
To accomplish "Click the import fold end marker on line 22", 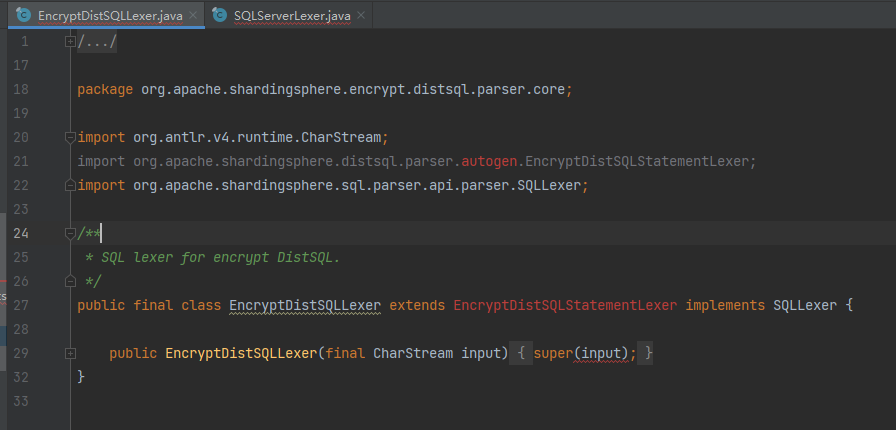I will coord(70,185).
